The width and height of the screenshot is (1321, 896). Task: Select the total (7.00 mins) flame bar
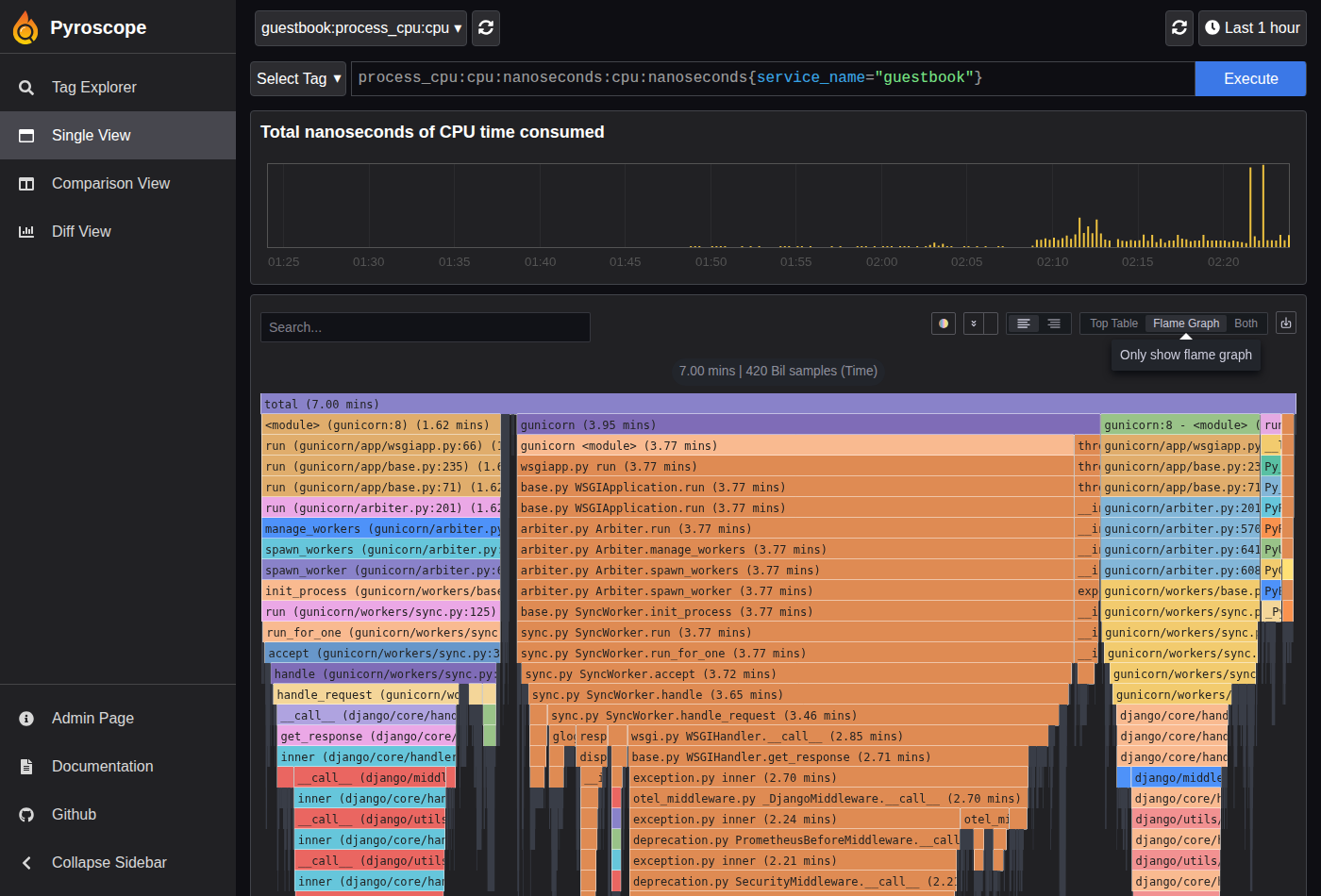click(x=778, y=405)
